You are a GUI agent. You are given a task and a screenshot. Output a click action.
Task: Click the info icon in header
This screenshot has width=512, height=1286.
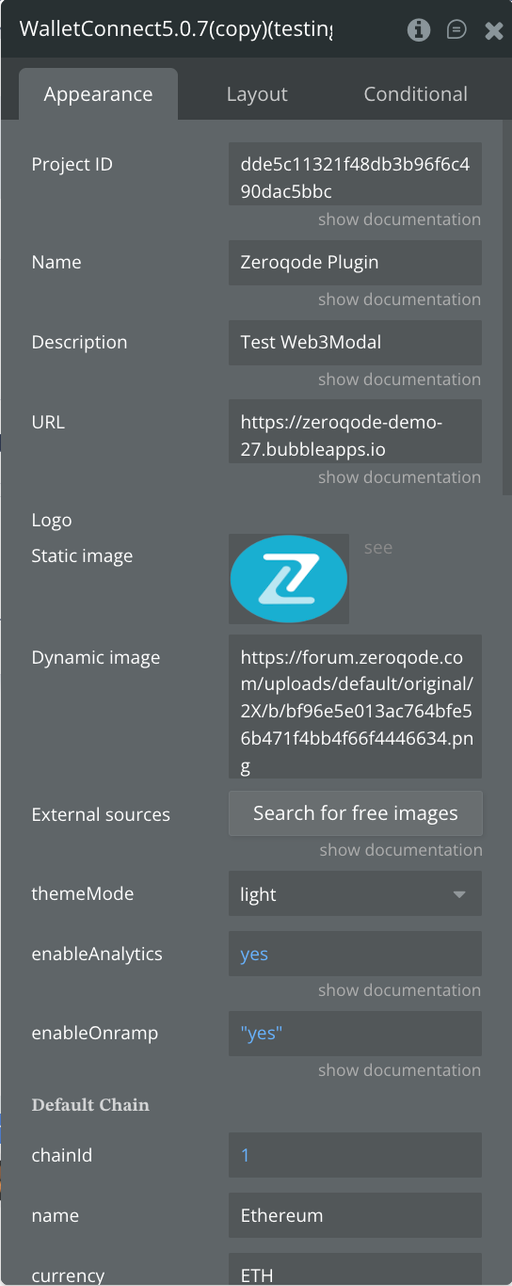pyautogui.click(x=420, y=30)
